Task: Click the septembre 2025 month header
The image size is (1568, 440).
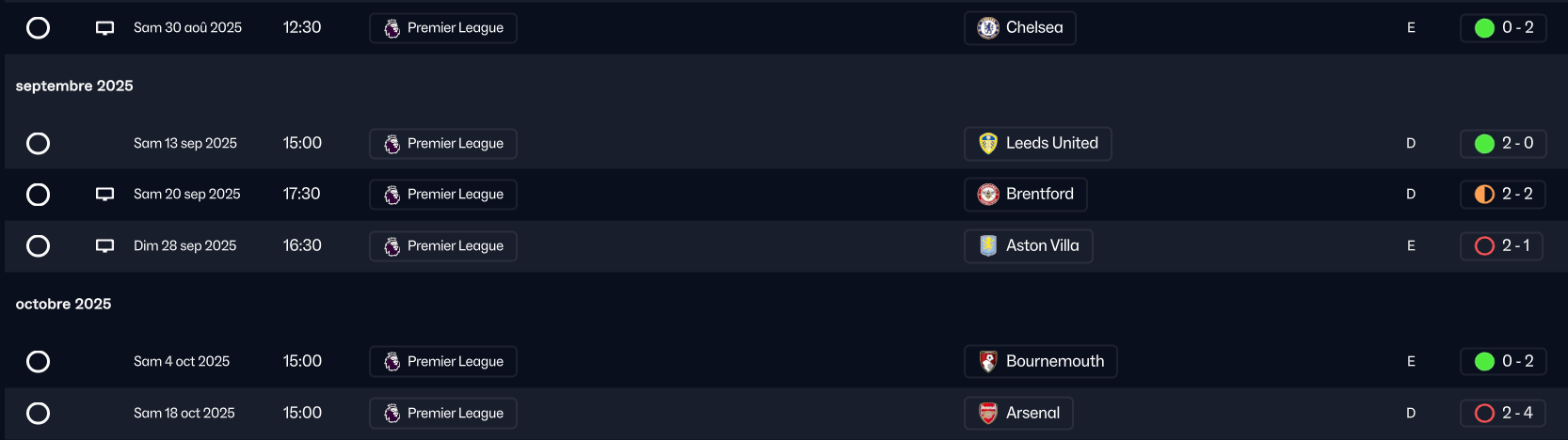Action: pyautogui.click(x=74, y=86)
